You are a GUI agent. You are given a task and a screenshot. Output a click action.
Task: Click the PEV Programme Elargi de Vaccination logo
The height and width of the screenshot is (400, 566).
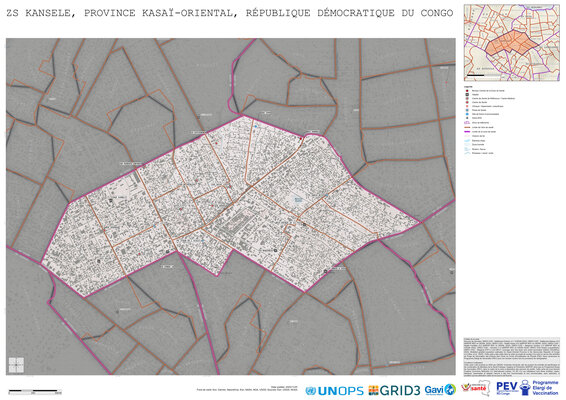[527, 387]
